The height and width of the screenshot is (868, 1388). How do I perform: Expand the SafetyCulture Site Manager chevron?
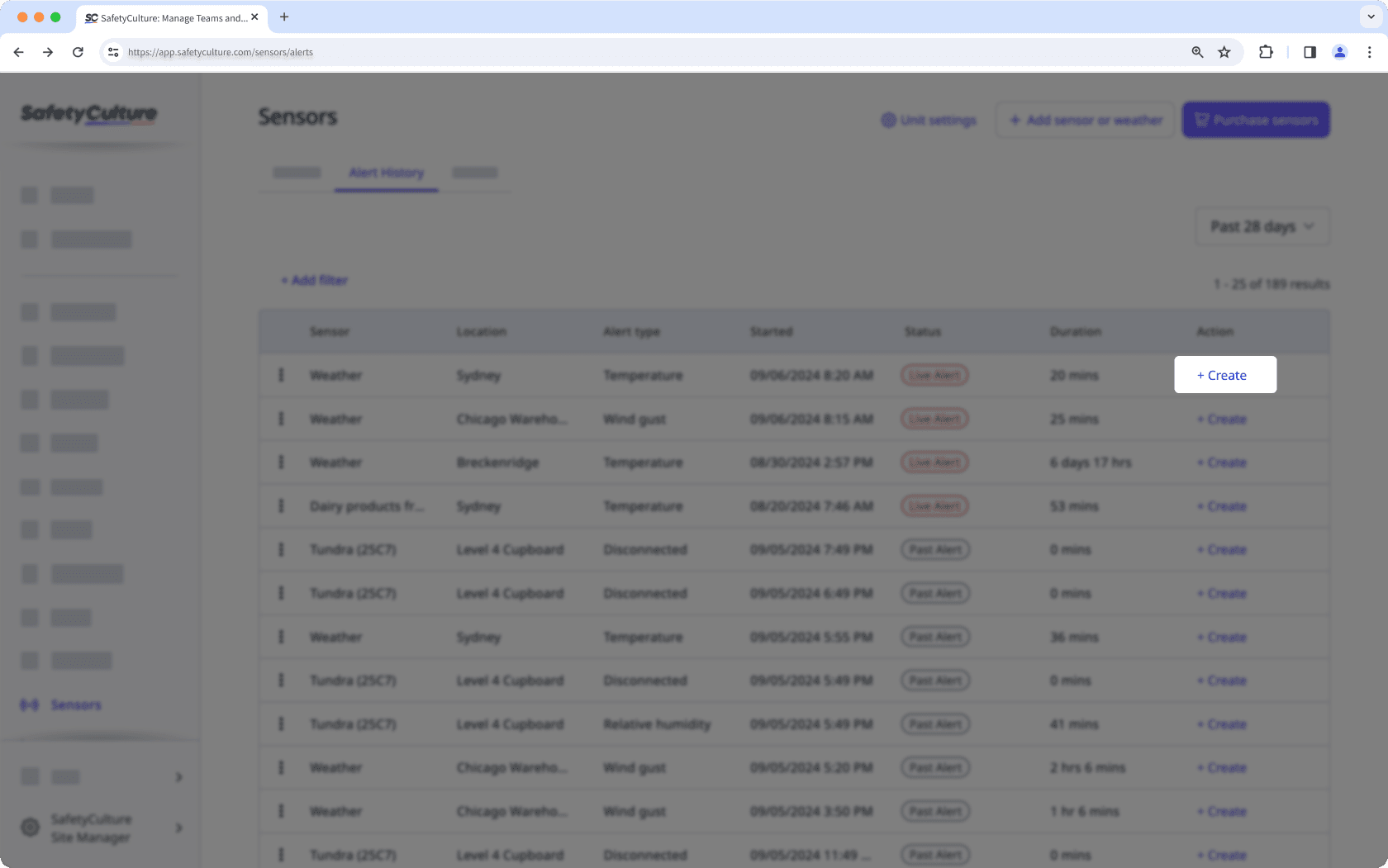[178, 828]
